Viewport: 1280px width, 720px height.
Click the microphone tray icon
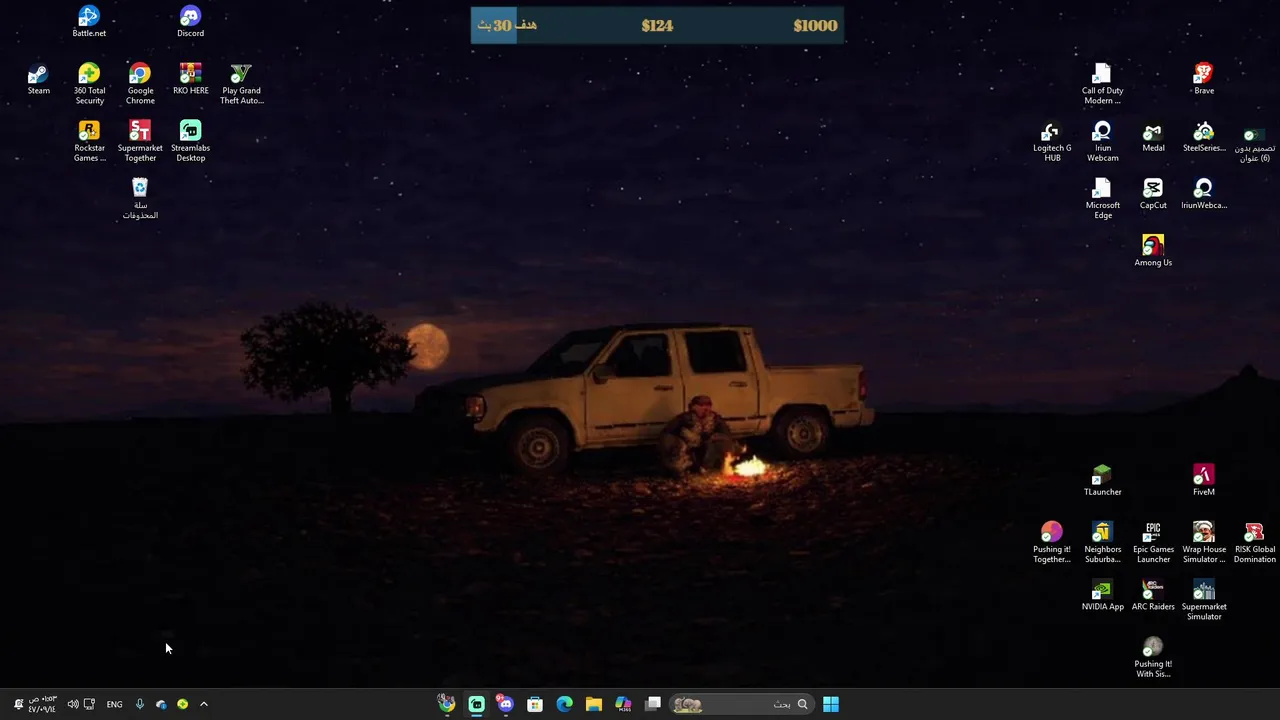(x=139, y=704)
